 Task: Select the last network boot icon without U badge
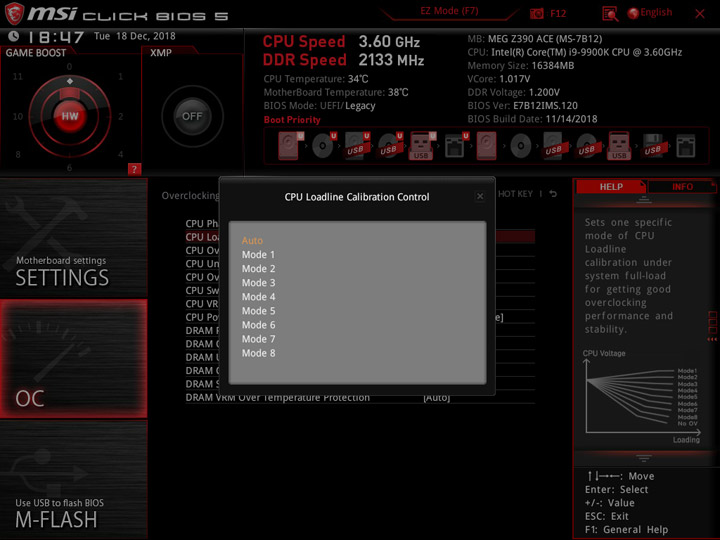pyautogui.click(x=686, y=146)
